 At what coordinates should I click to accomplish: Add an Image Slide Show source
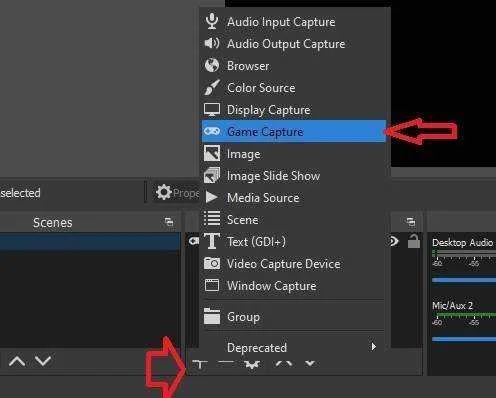294,176
